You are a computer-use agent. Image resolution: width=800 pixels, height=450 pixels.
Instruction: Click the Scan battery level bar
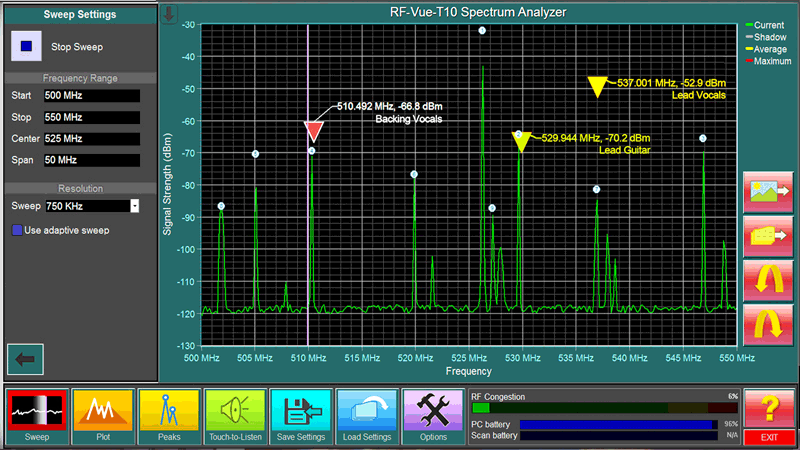pyautogui.click(x=619, y=436)
